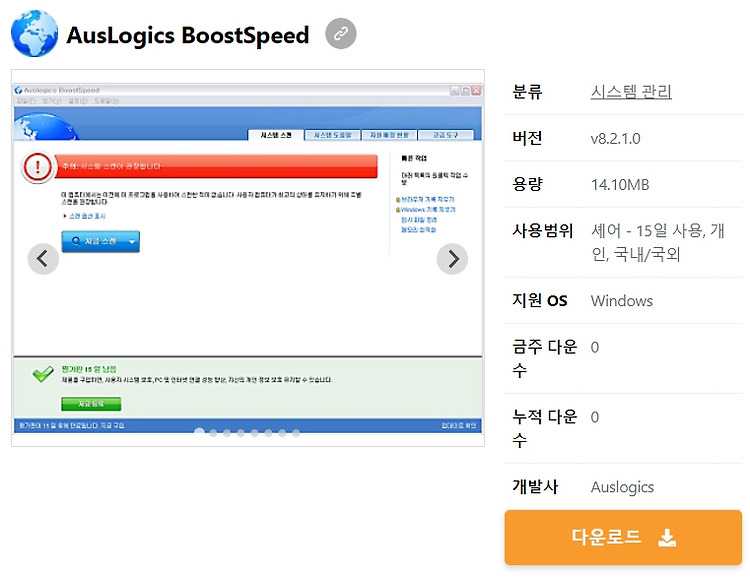The height and width of the screenshot is (577, 750).
Task: Click the BoostSpeed screenshot preview image
Action: point(248,258)
